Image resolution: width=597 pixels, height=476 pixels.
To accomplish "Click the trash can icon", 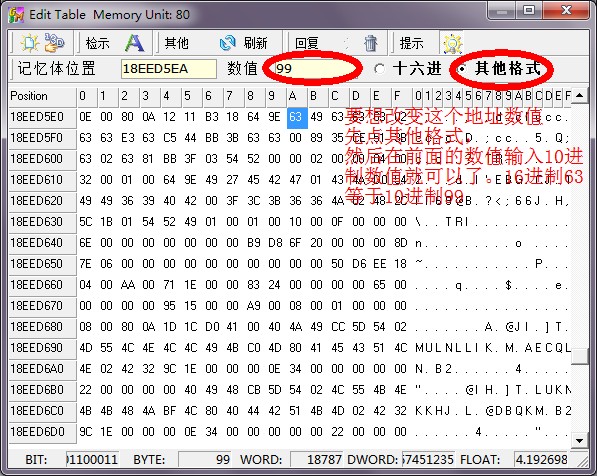I will (x=370, y=43).
